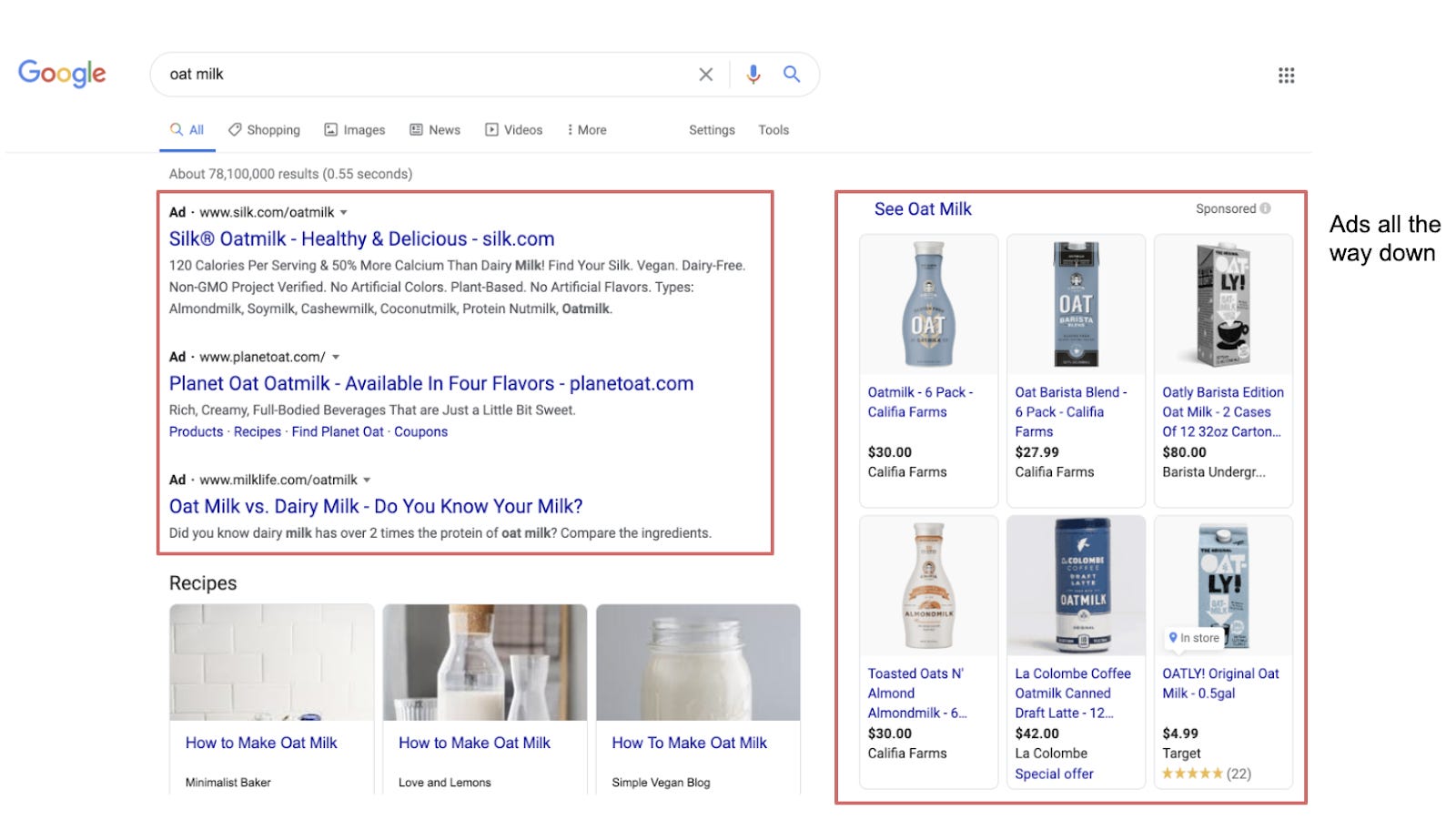The image size is (1456, 820).
Task: Click the La Colombe seller name
Action: point(1051,754)
